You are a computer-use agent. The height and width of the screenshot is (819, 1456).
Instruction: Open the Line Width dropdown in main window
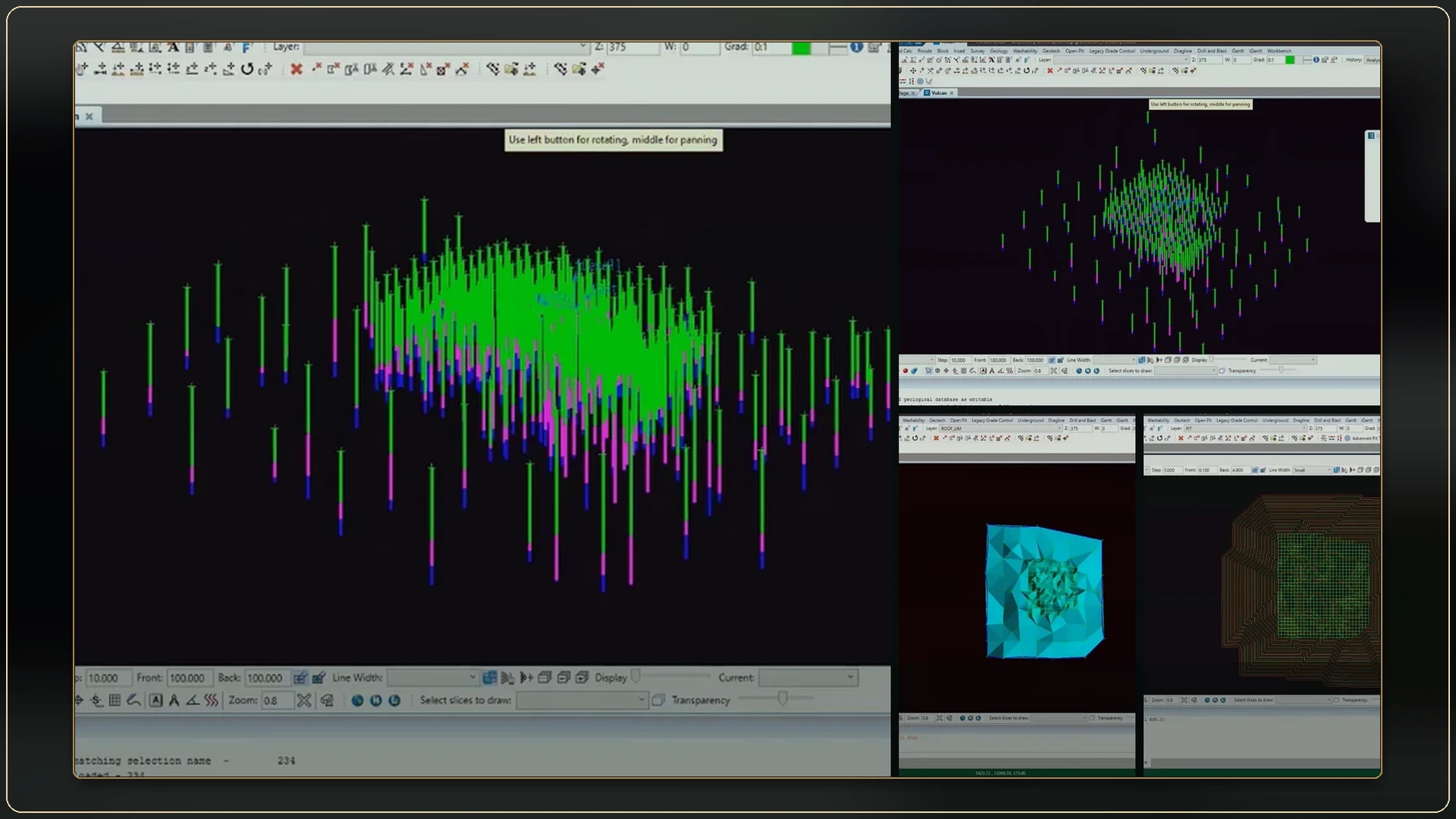click(x=433, y=677)
